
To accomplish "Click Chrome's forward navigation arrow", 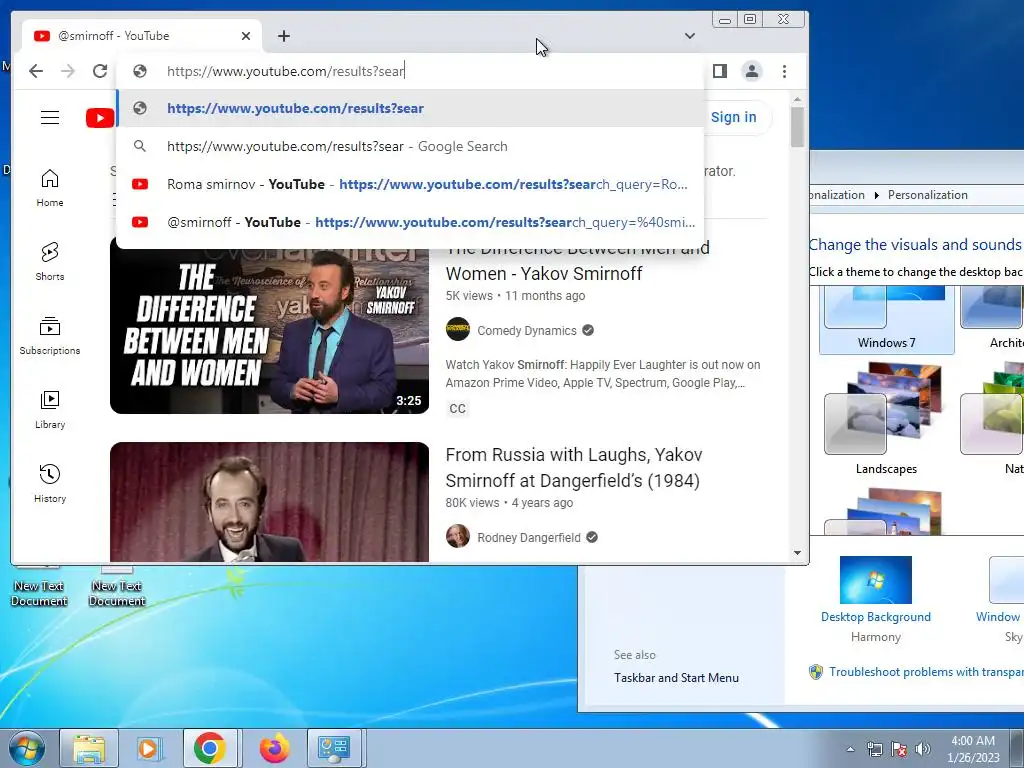I will click(x=68, y=71).
